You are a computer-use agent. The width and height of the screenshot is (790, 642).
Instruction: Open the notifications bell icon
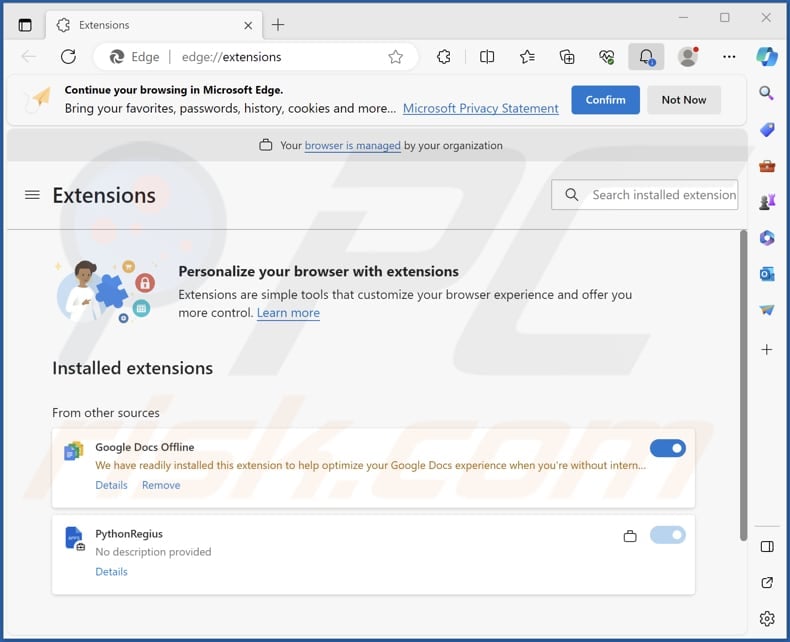646,57
